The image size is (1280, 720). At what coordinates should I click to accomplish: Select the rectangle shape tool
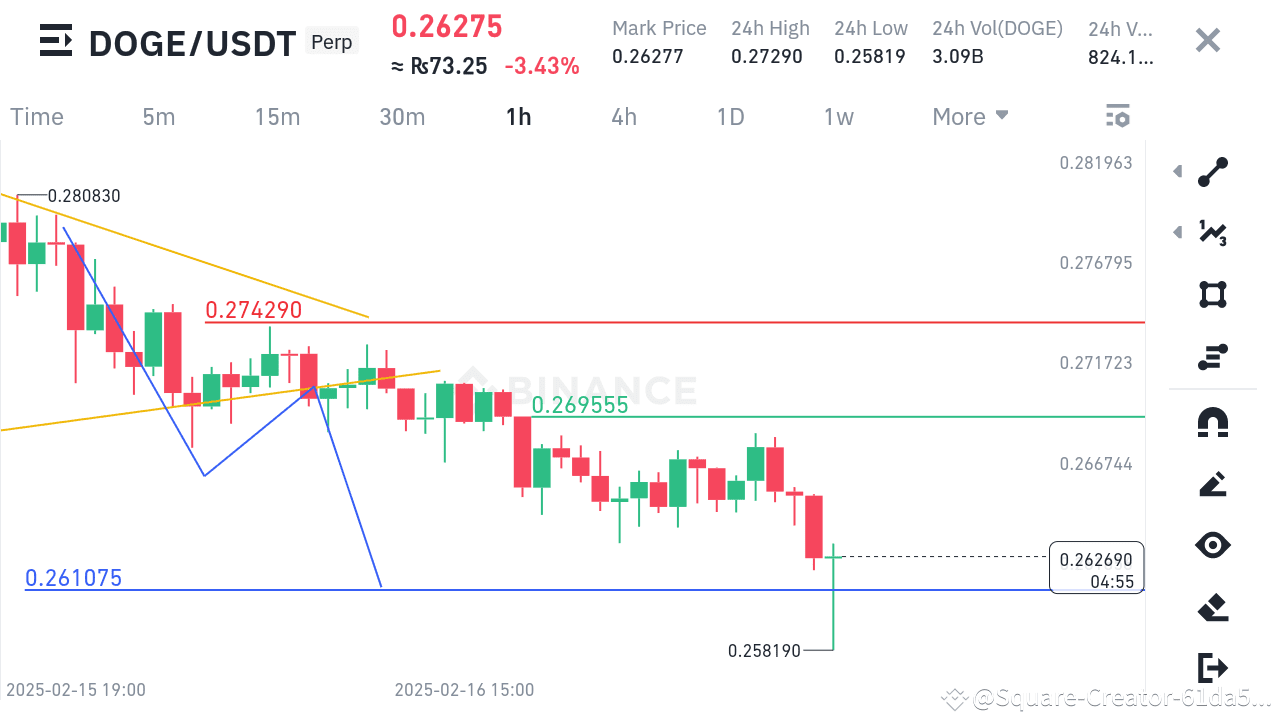[x=1213, y=294]
